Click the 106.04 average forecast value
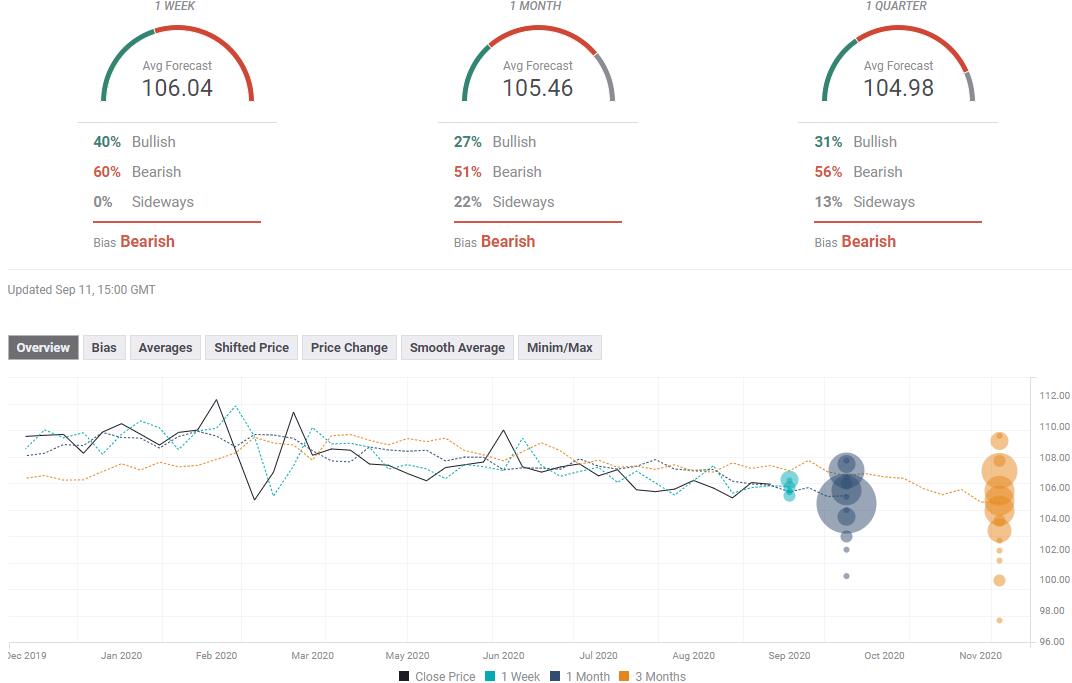Viewport: 1072px width, 683px height. pos(177,88)
